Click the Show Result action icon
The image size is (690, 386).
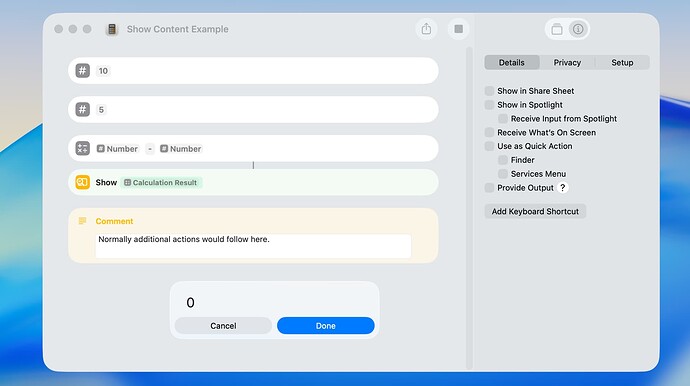(x=82, y=182)
